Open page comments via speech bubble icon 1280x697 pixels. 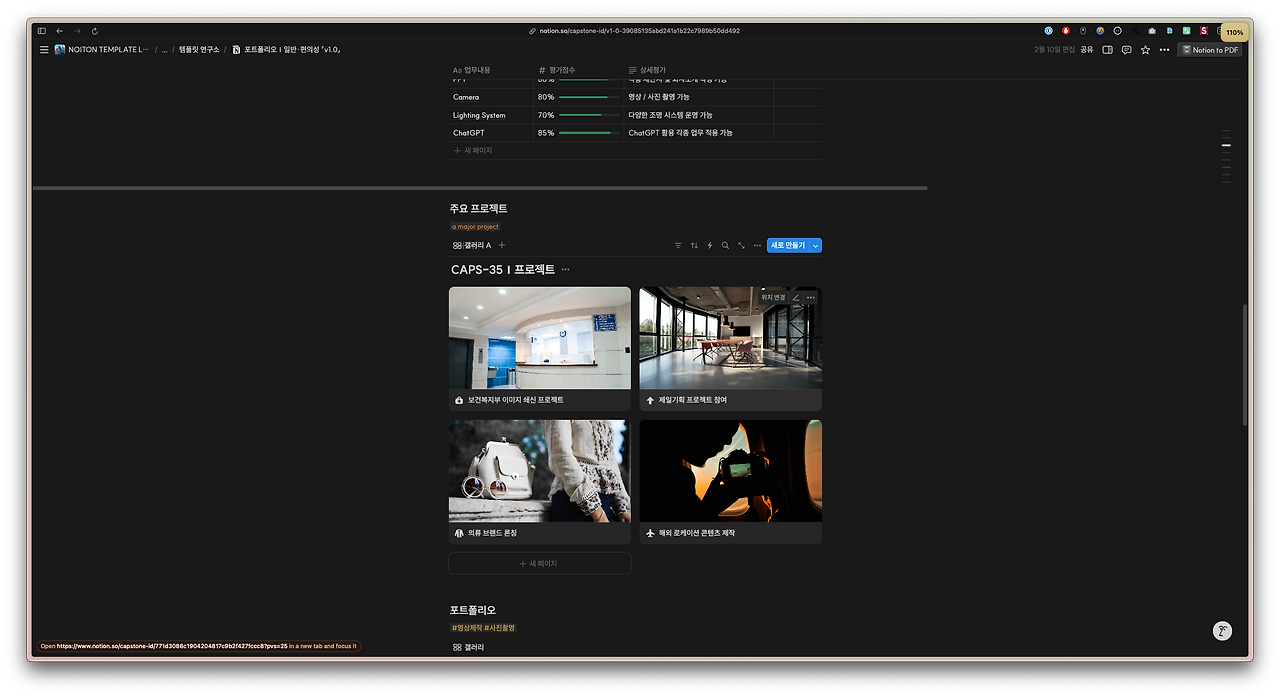coord(1126,49)
